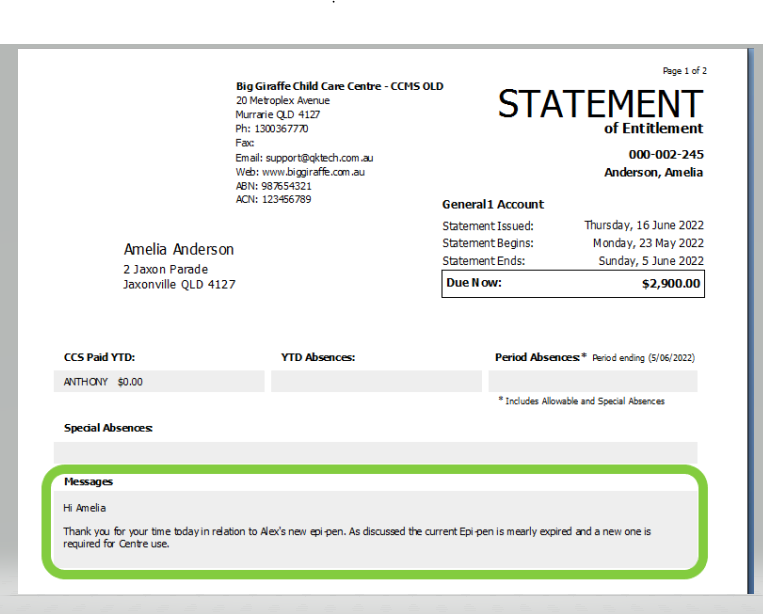Click the 'Statement Ends:' label
This screenshot has height=614, width=763.
(484, 261)
